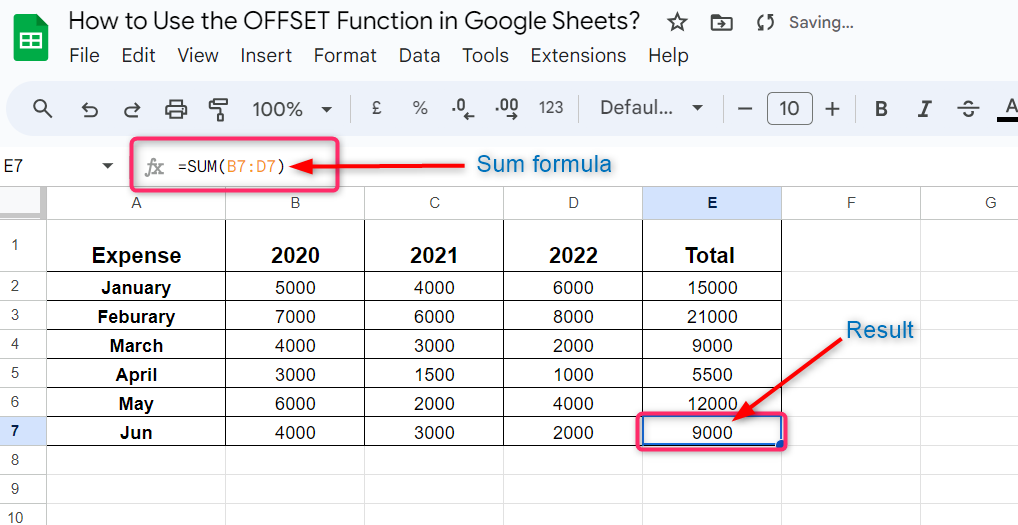Activate the paint format roller
The height and width of the screenshot is (525, 1018).
218,109
